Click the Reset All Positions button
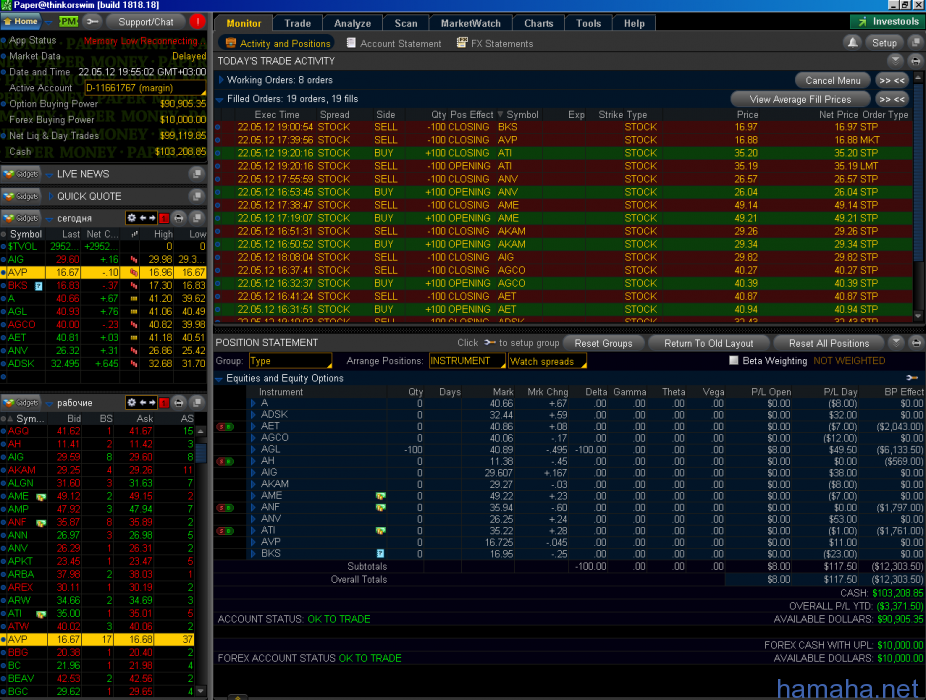Image resolution: width=926 pixels, height=700 pixels. point(829,343)
